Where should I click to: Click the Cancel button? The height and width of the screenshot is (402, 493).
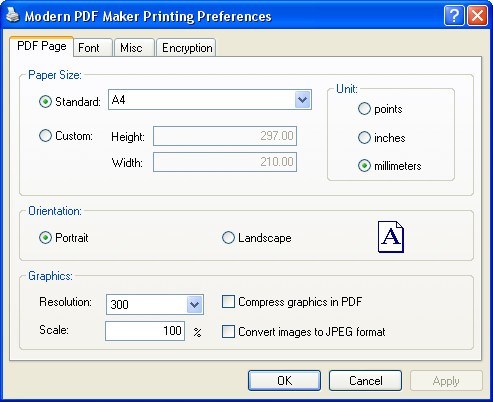point(365,380)
